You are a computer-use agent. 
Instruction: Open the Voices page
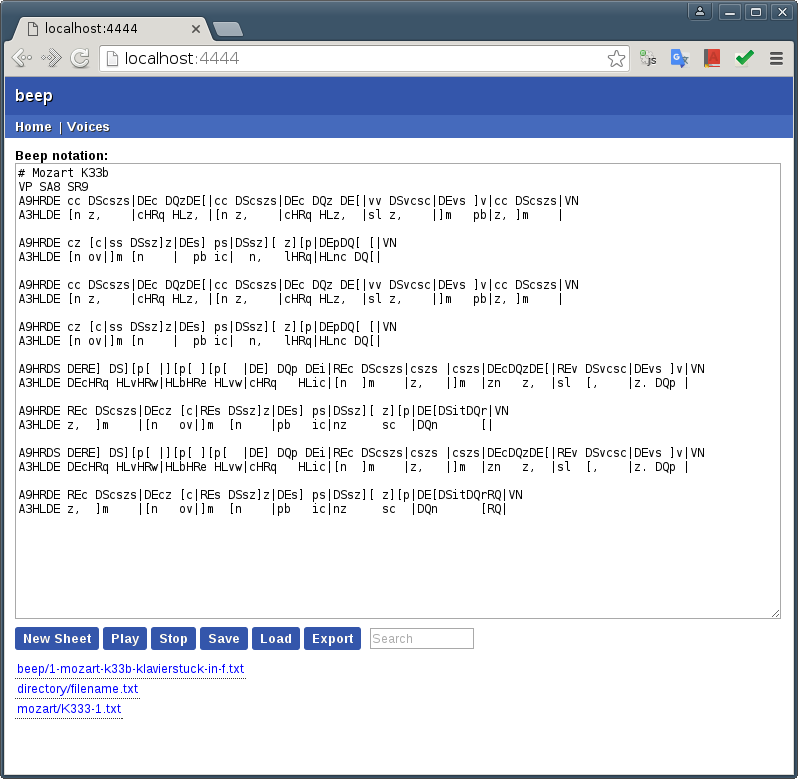coord(88,127)
